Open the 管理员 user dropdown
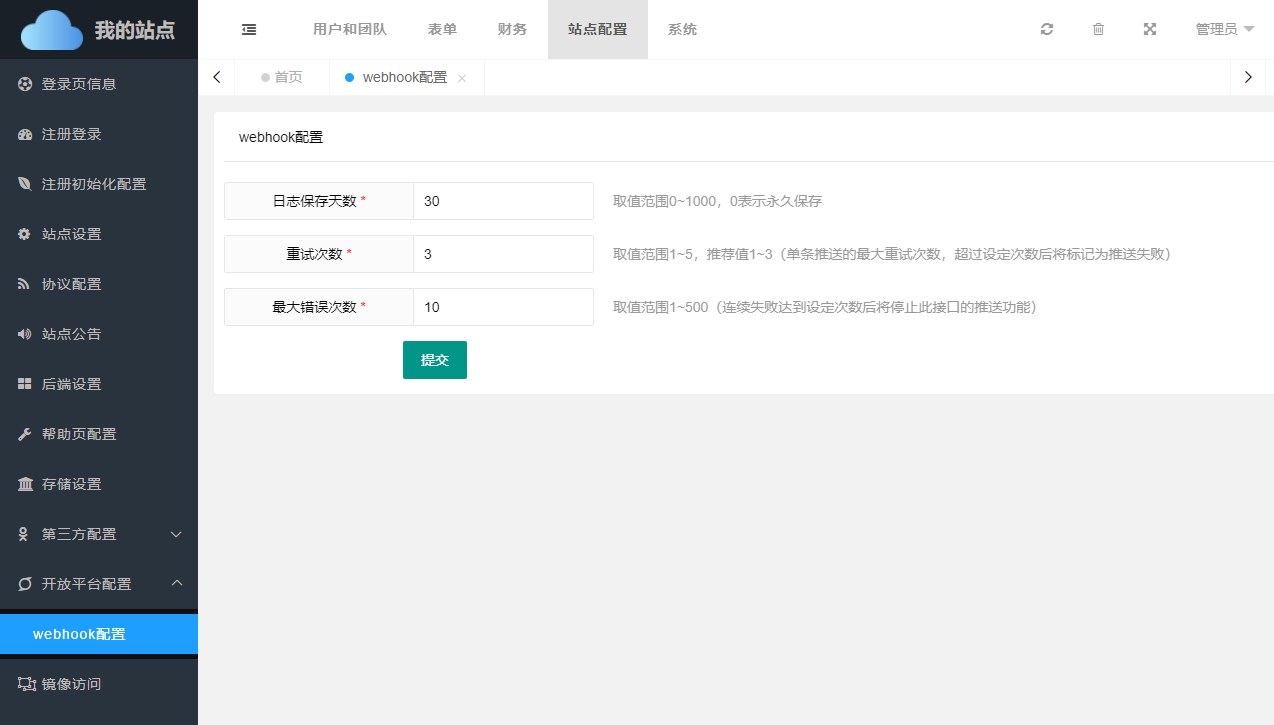The image size is (1274, 725). (x=1224, y=30)
